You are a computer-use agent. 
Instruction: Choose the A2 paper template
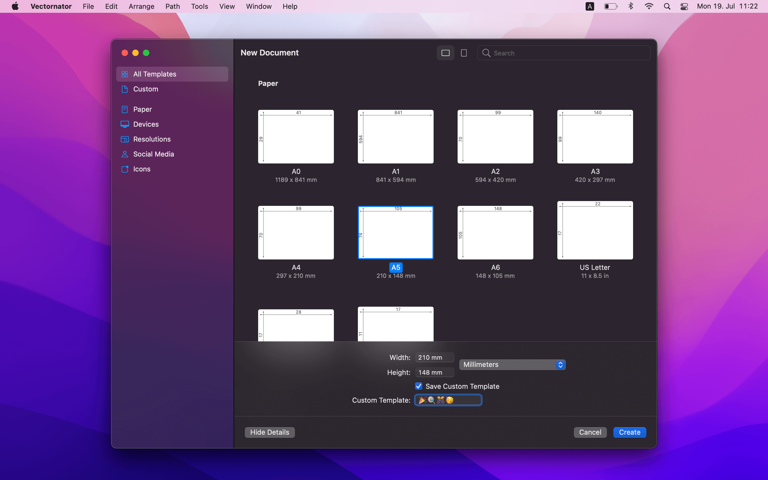495,137
